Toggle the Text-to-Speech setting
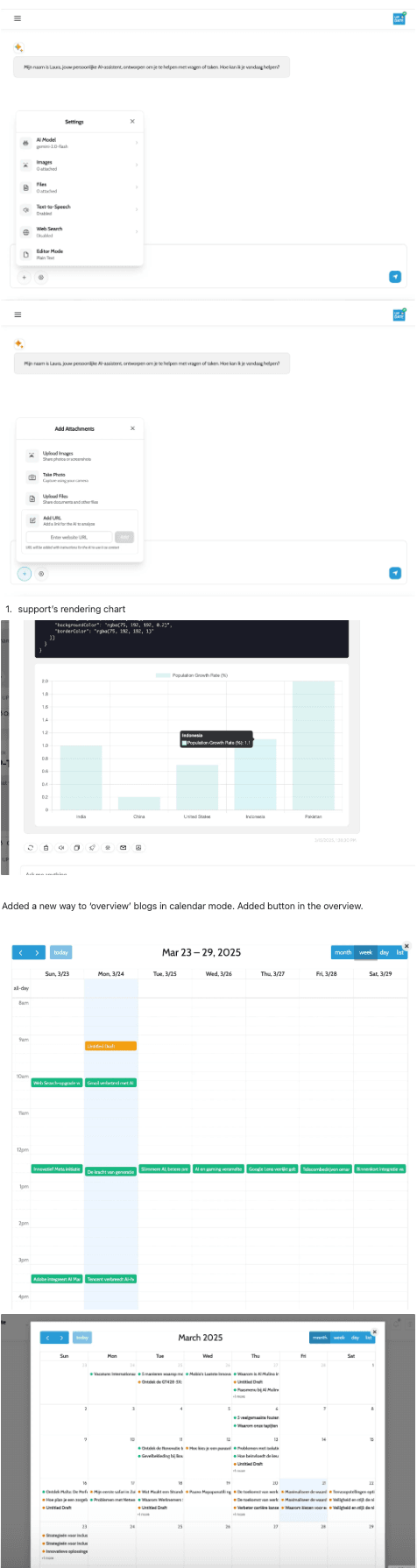This screenshot has width=417, height=1568. pyautogui.click(x=80, y=209)
